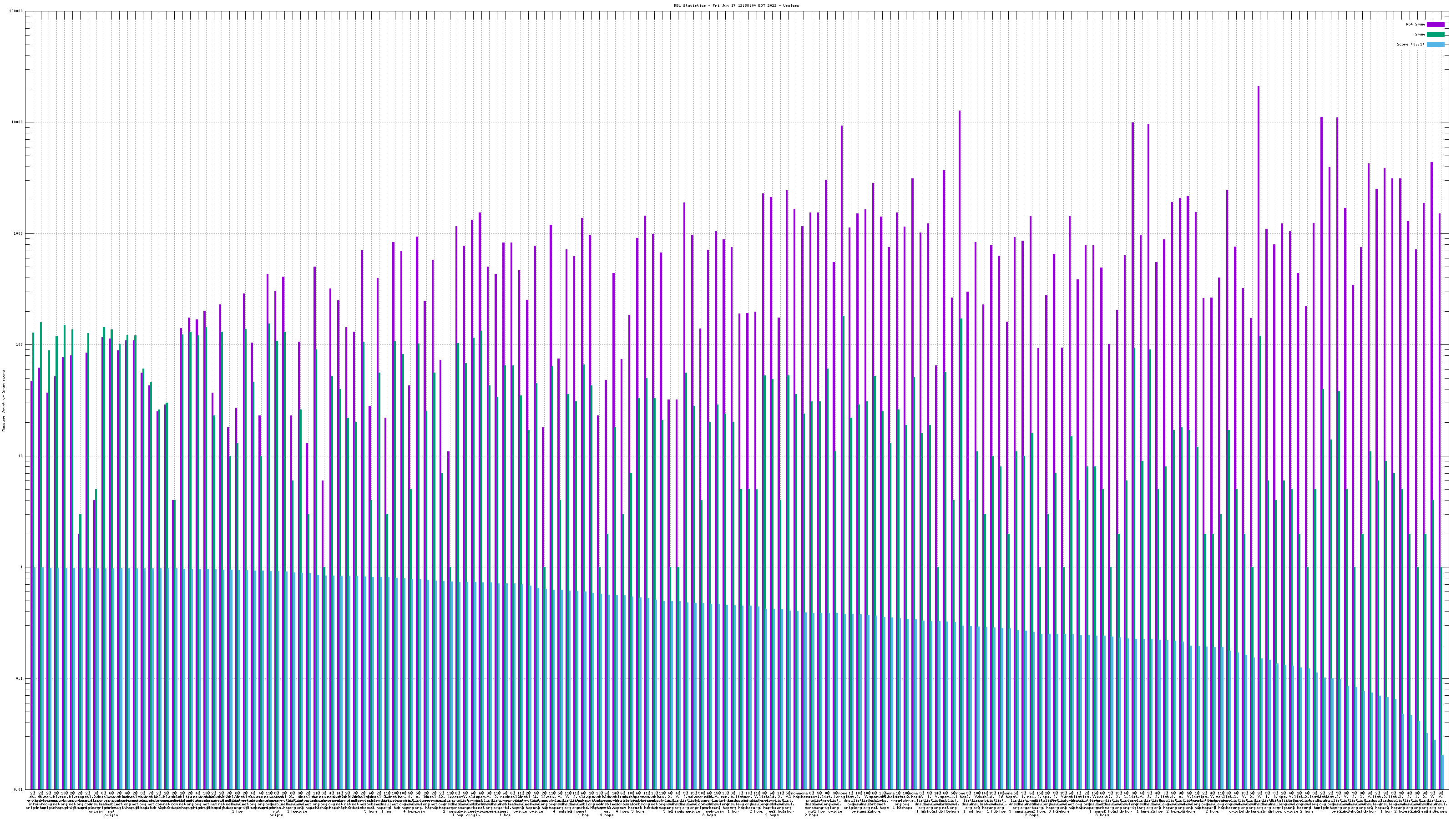Viewport: 1456px width, 819px height.
Task: Click the blue Score (0..1) legend swatch
Action: point(1435,45)
